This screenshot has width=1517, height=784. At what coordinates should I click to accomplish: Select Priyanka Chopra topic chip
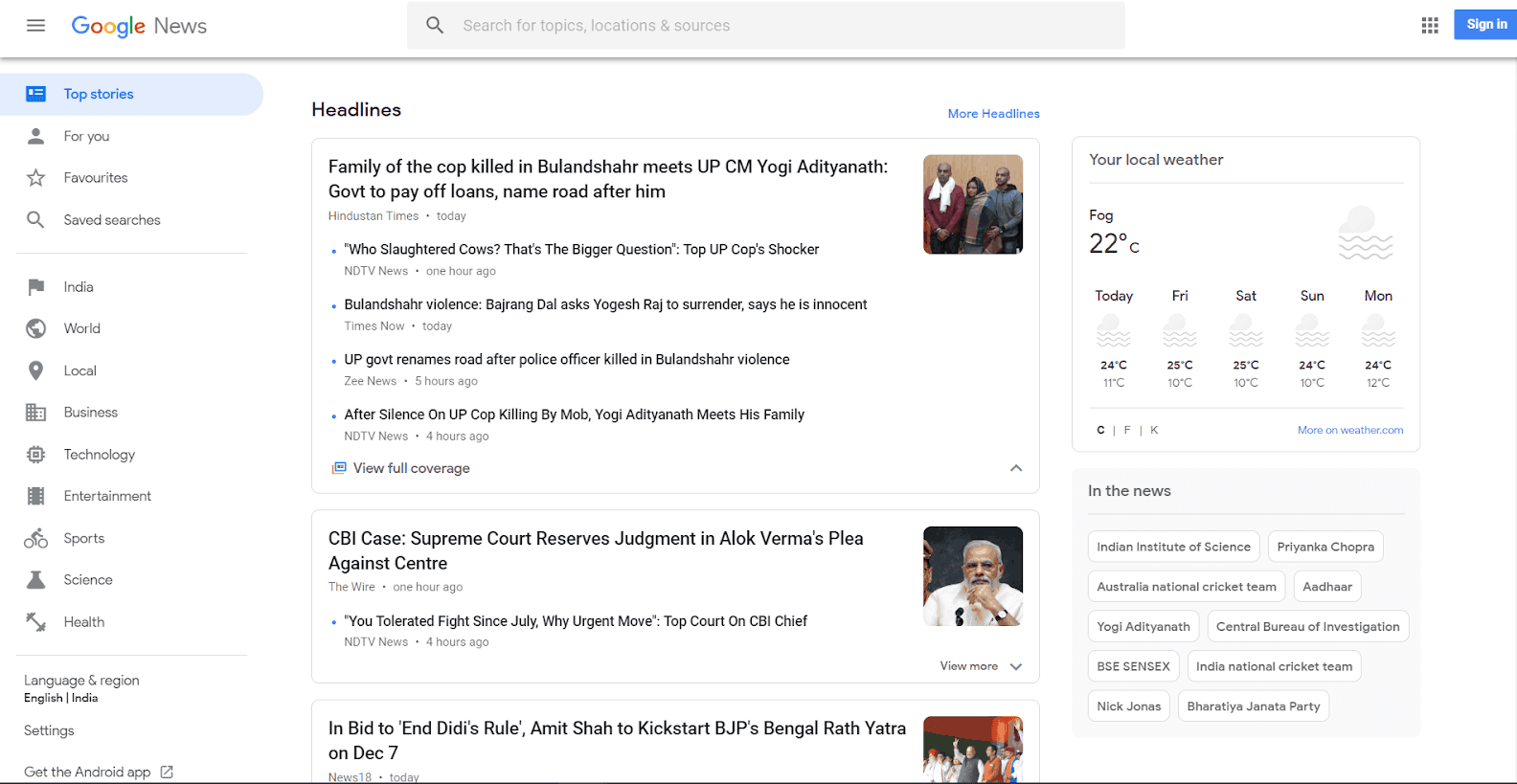1325,547
